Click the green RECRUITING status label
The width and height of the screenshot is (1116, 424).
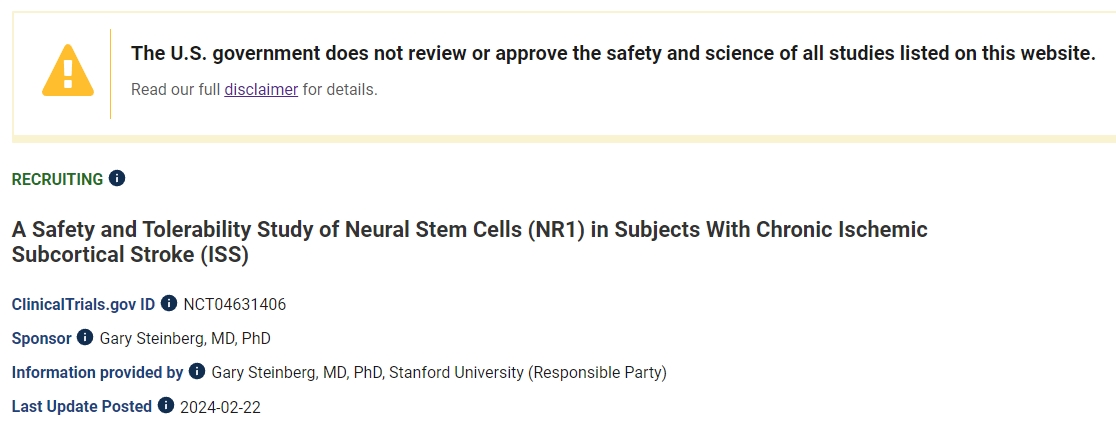pyautogui.click(x=57, y=179)
